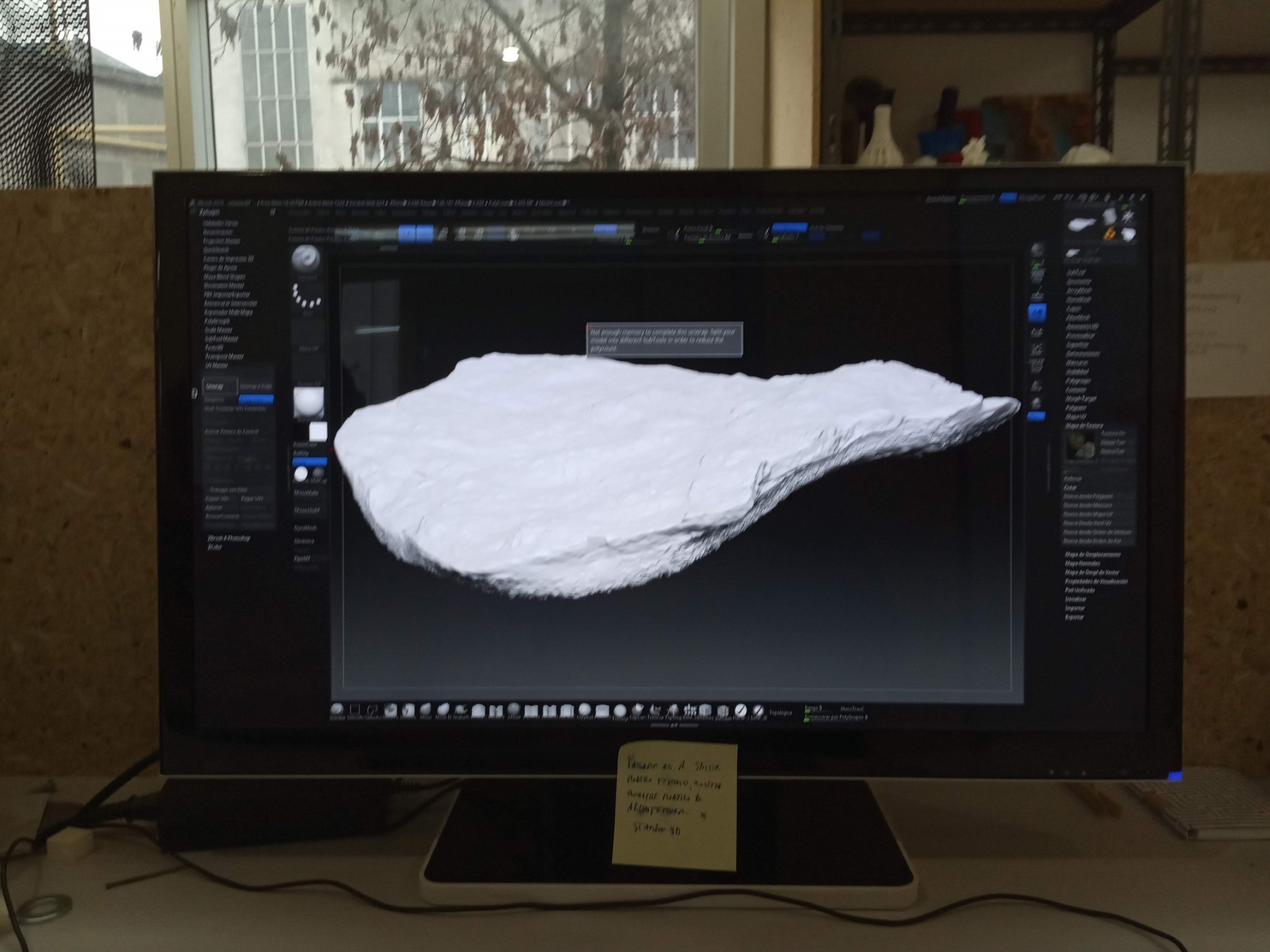Click the large blue highlighted right shelf button

[x=1036, y=313]
